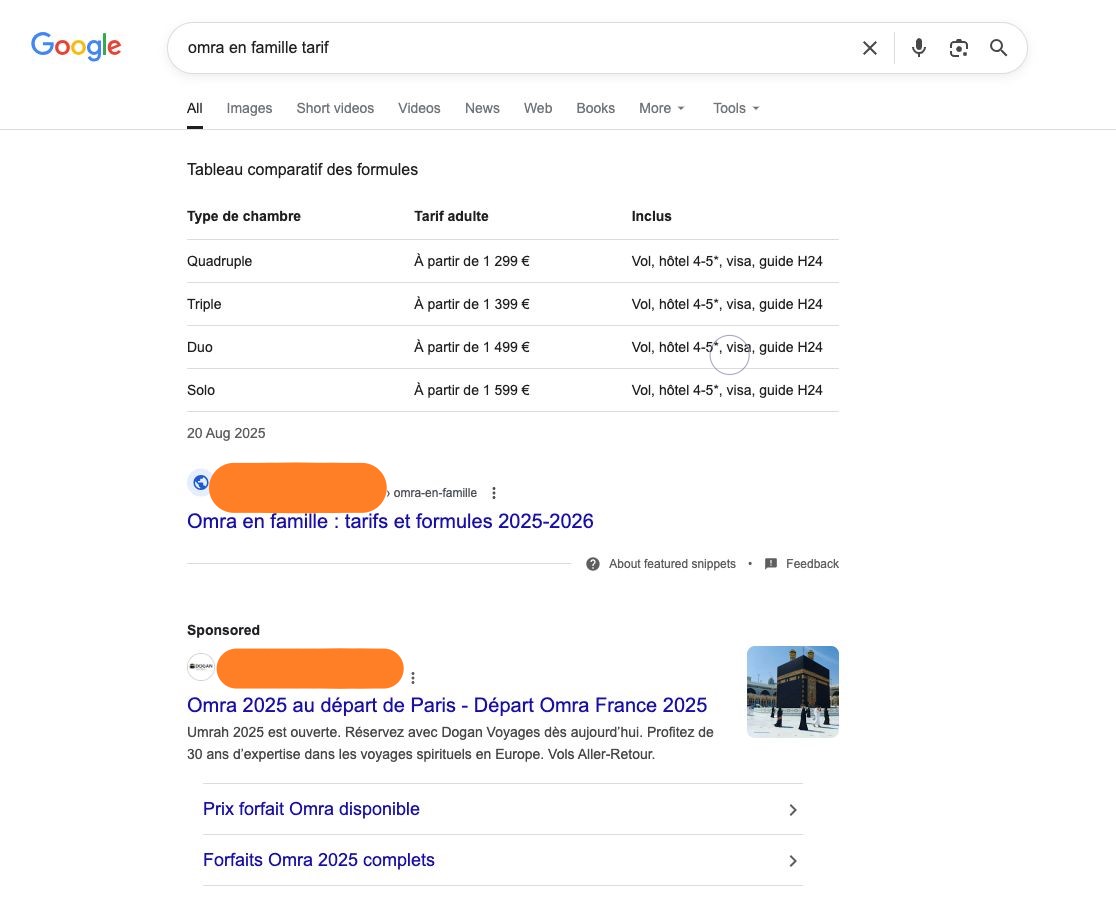
Task: Switch to the Short videos tab
Action: click(x=335, y=108)
